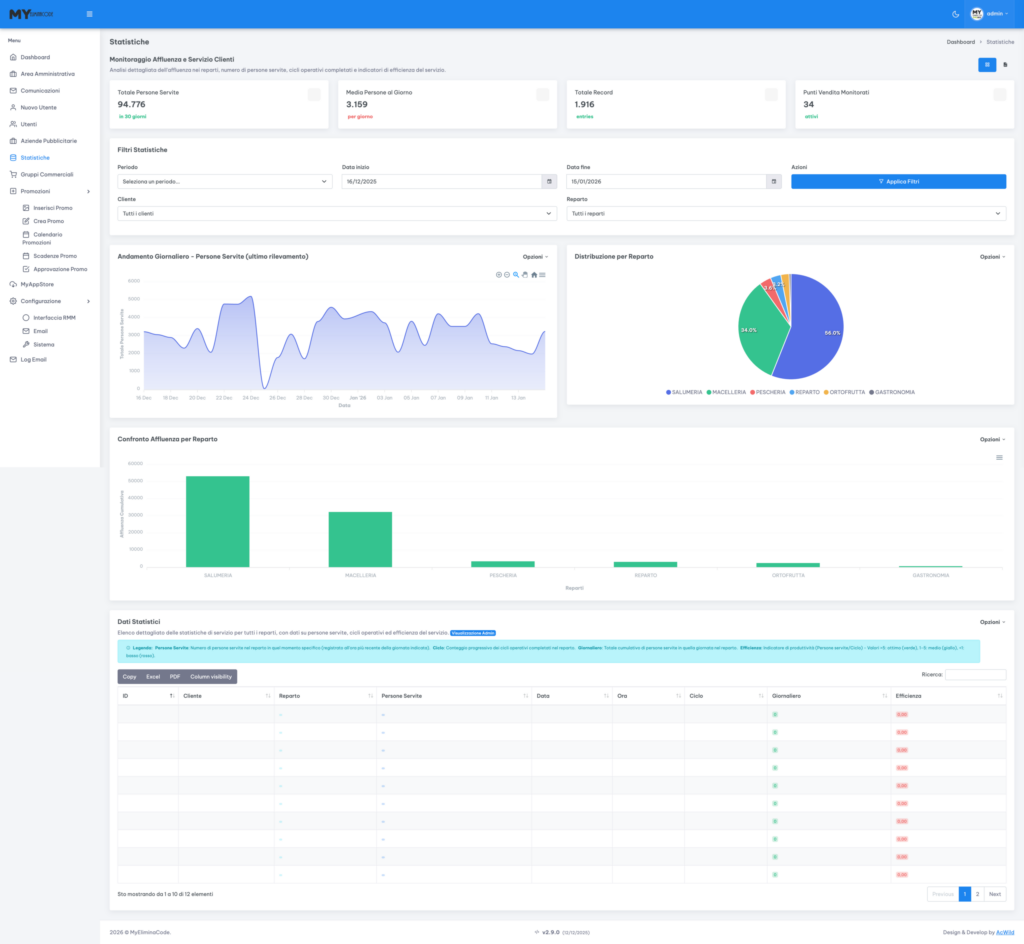The width and height of the screenshot is (1024, 944).
Task: Toggle dark mode moon icon
Action: (x=955, y=14)
